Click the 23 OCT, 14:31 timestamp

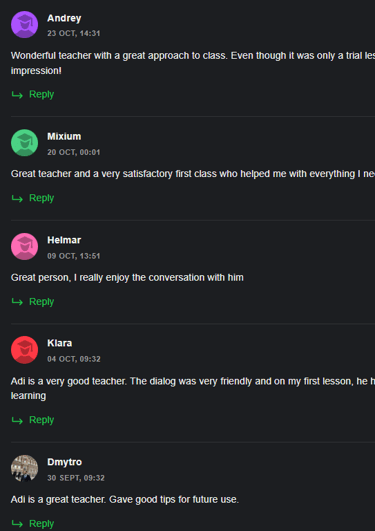click(74, 33)
